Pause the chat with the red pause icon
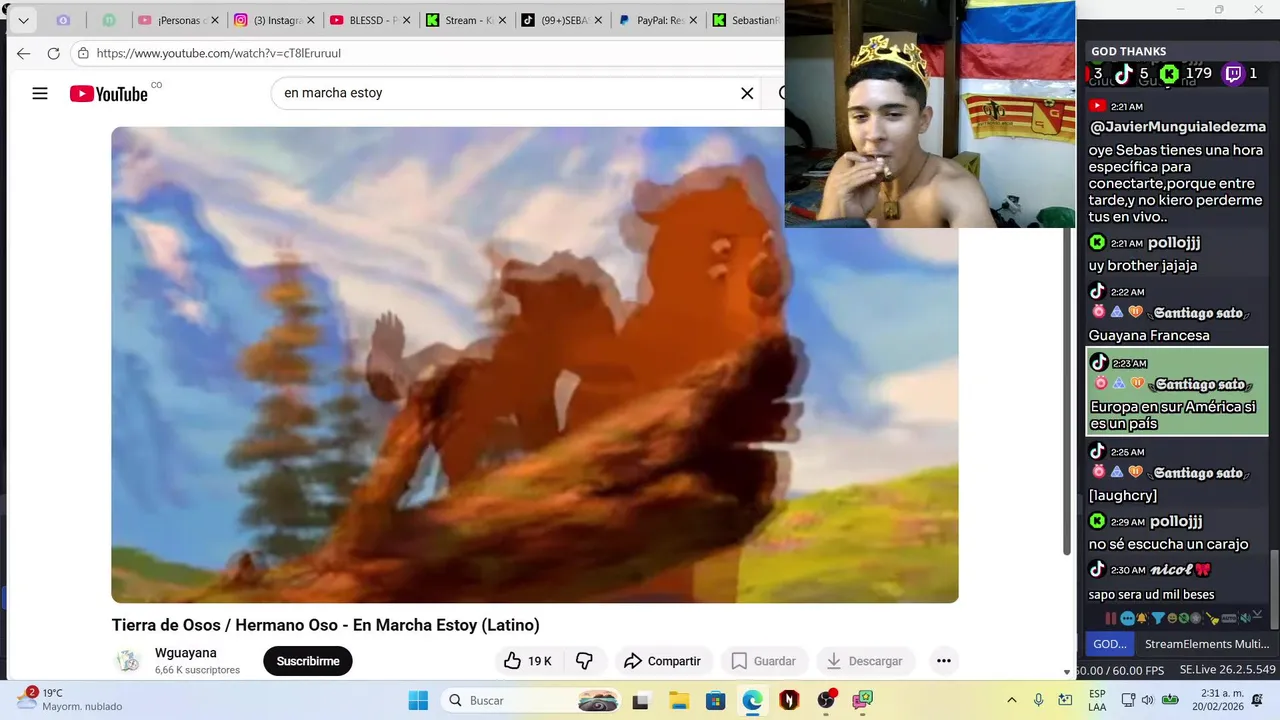Viewport: 1280px width, 720px height. (x=1111, y=618)
